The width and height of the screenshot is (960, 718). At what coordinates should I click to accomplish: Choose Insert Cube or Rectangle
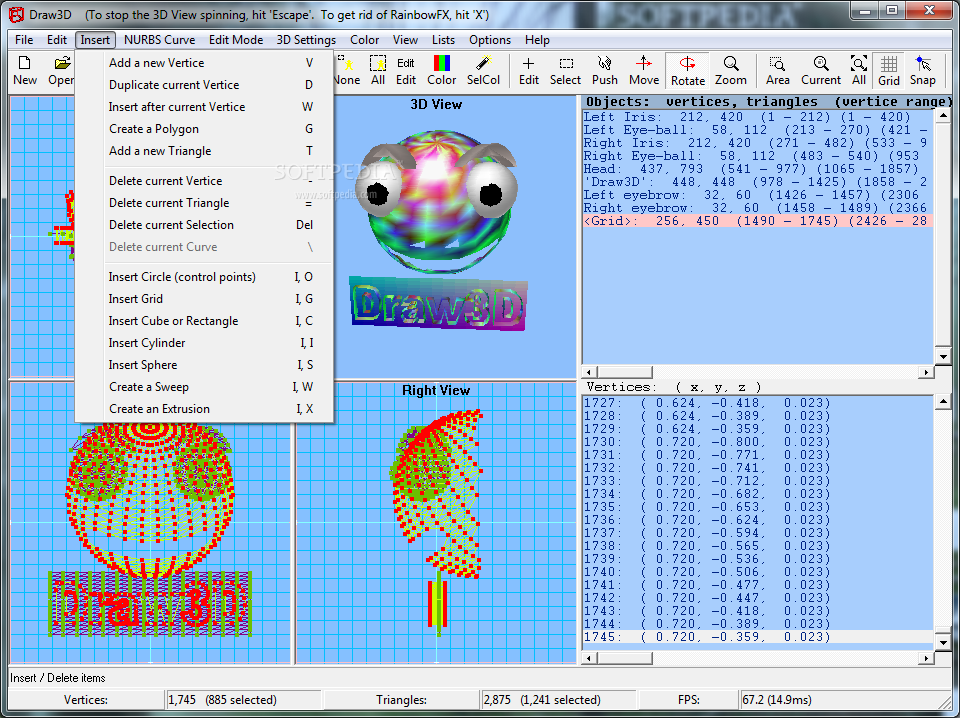click(x=204, y=321)
